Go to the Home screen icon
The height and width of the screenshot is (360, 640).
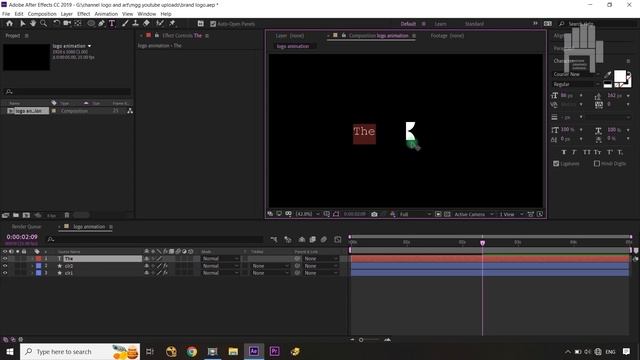point(9,24)
